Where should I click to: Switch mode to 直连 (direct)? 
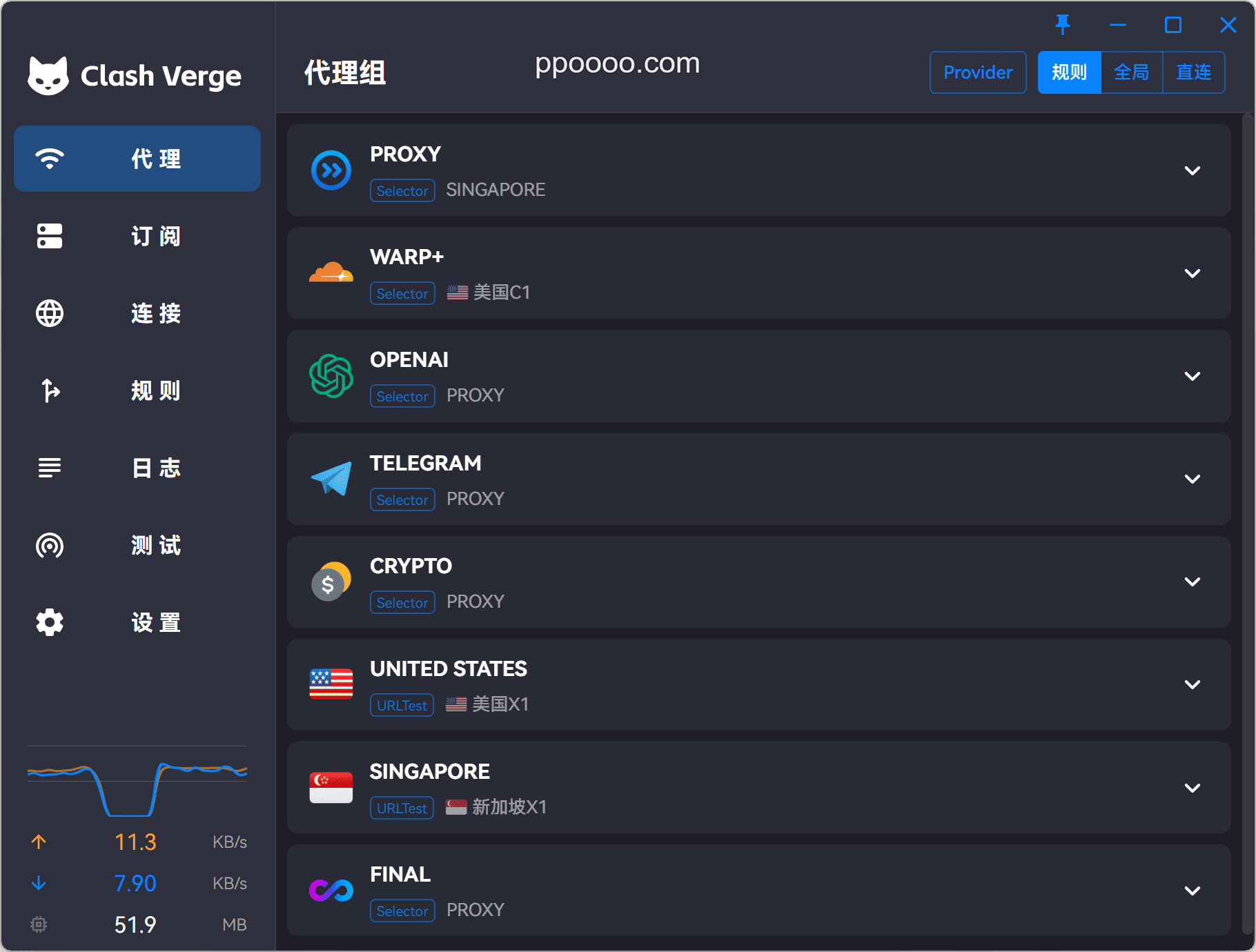coord(1194,72)
